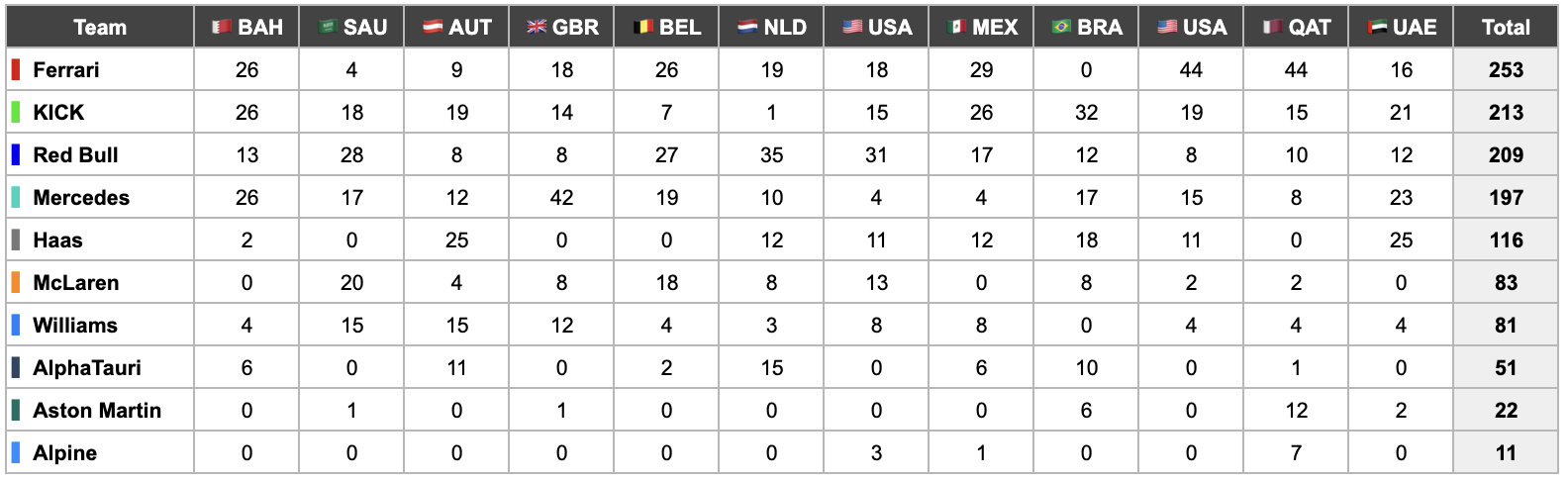
Task: Click McLaren's orange team color swatch
Action: 16,283
